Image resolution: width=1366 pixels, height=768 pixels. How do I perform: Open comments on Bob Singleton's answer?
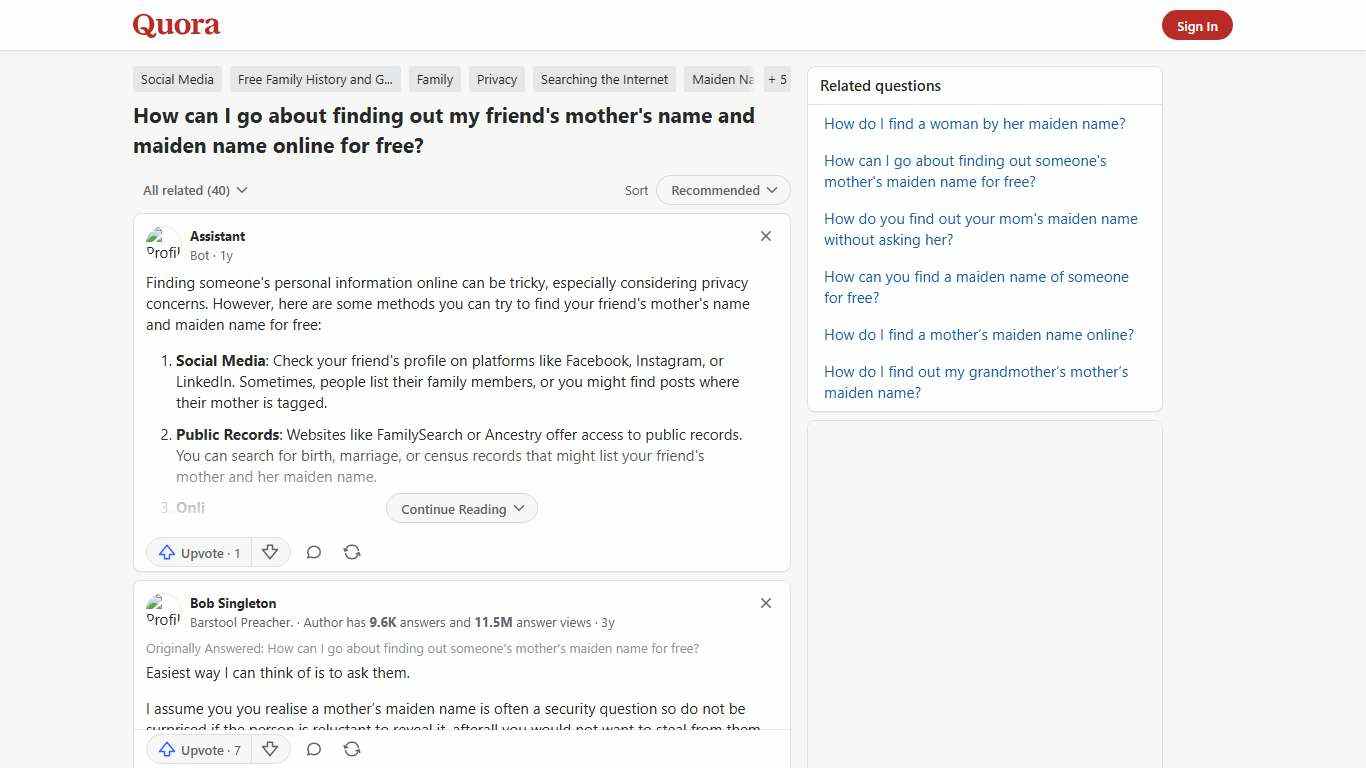(313, 748)
